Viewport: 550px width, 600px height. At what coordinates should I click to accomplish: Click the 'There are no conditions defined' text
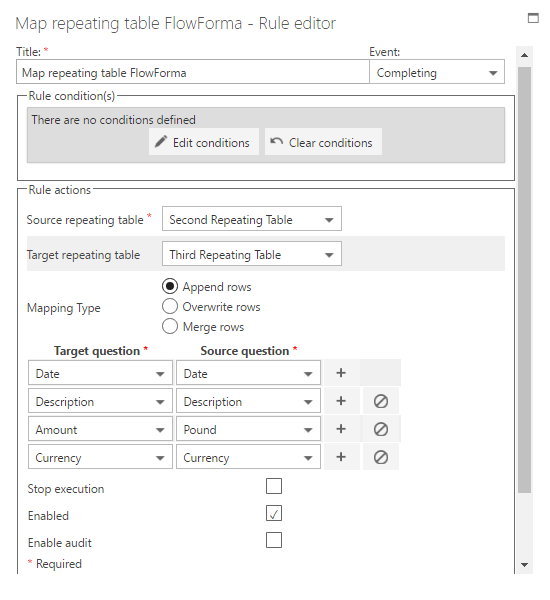pyautogui.click(x=113, y=120)
